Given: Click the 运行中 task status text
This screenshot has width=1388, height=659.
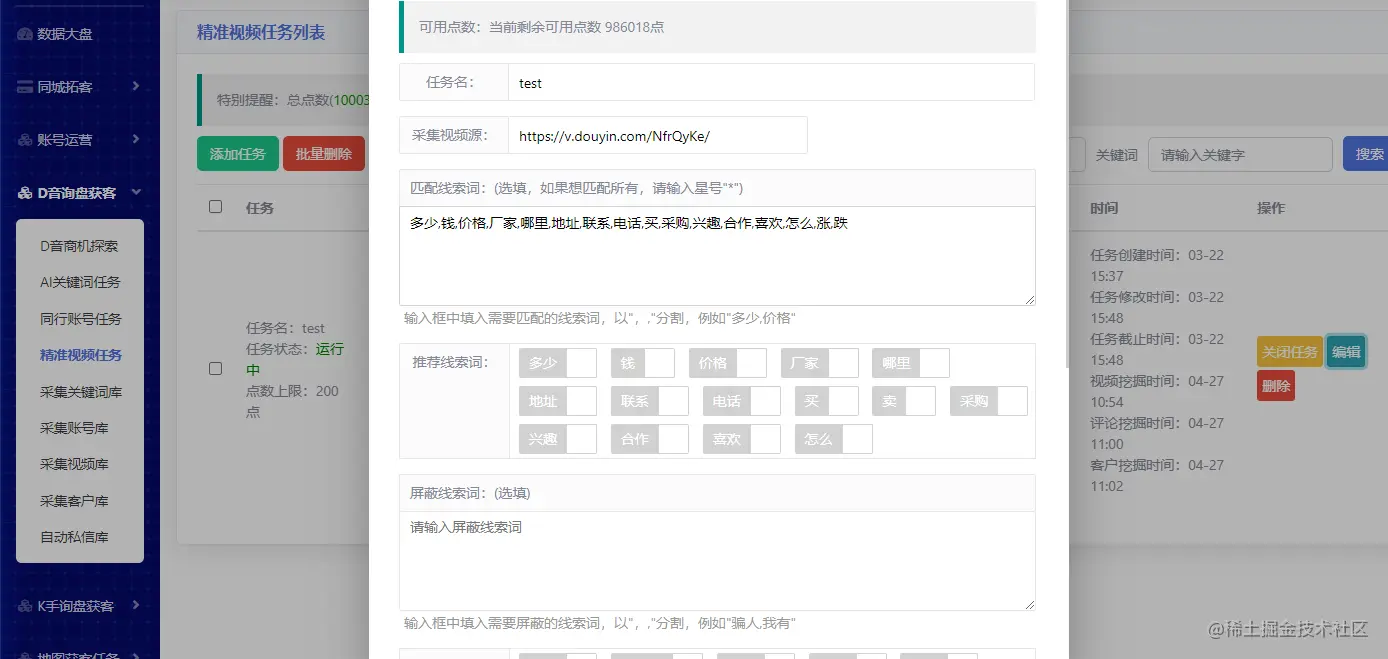Looking at the screenshot, I should pos(295,359).
